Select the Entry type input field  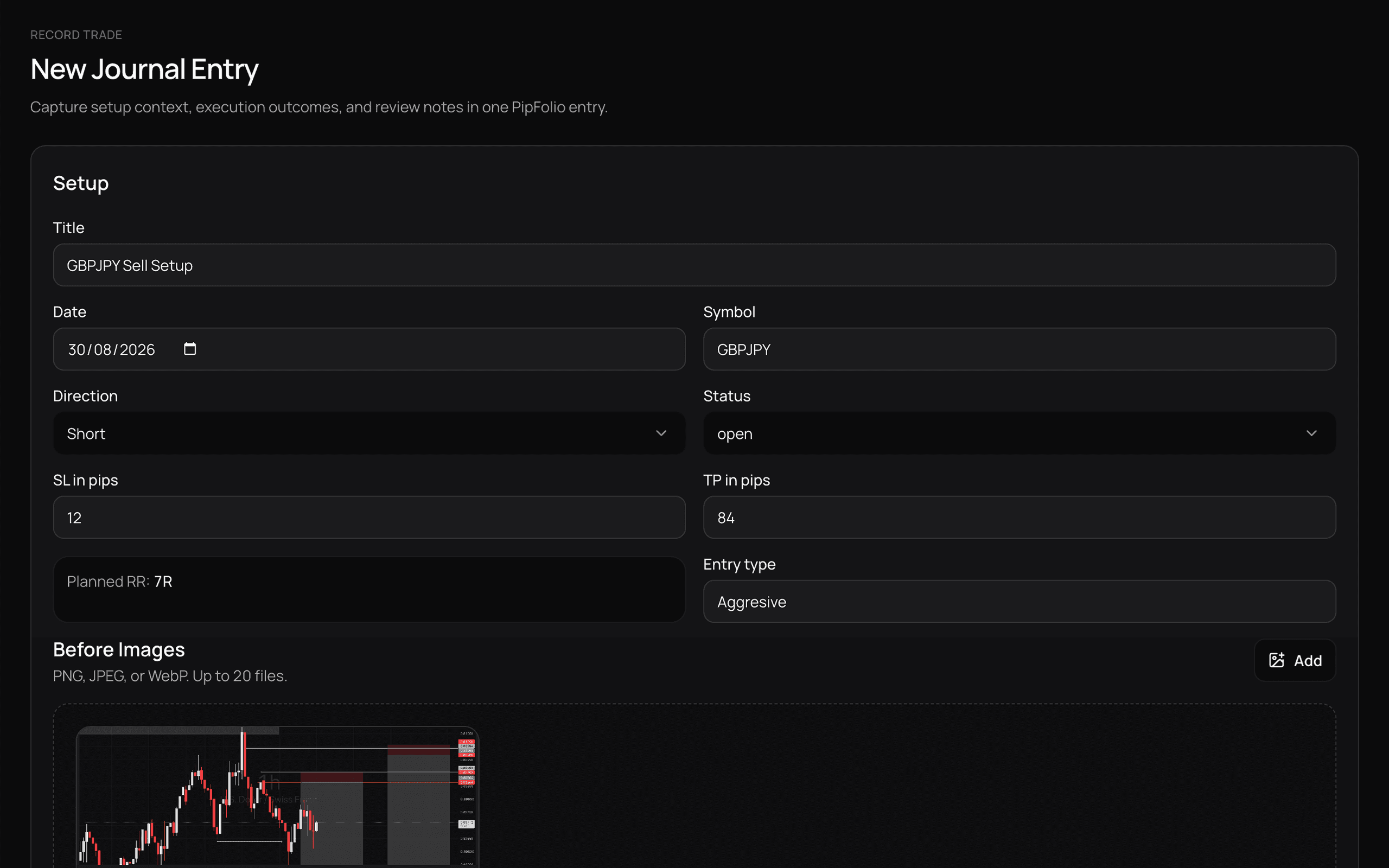click(1020, 602)
